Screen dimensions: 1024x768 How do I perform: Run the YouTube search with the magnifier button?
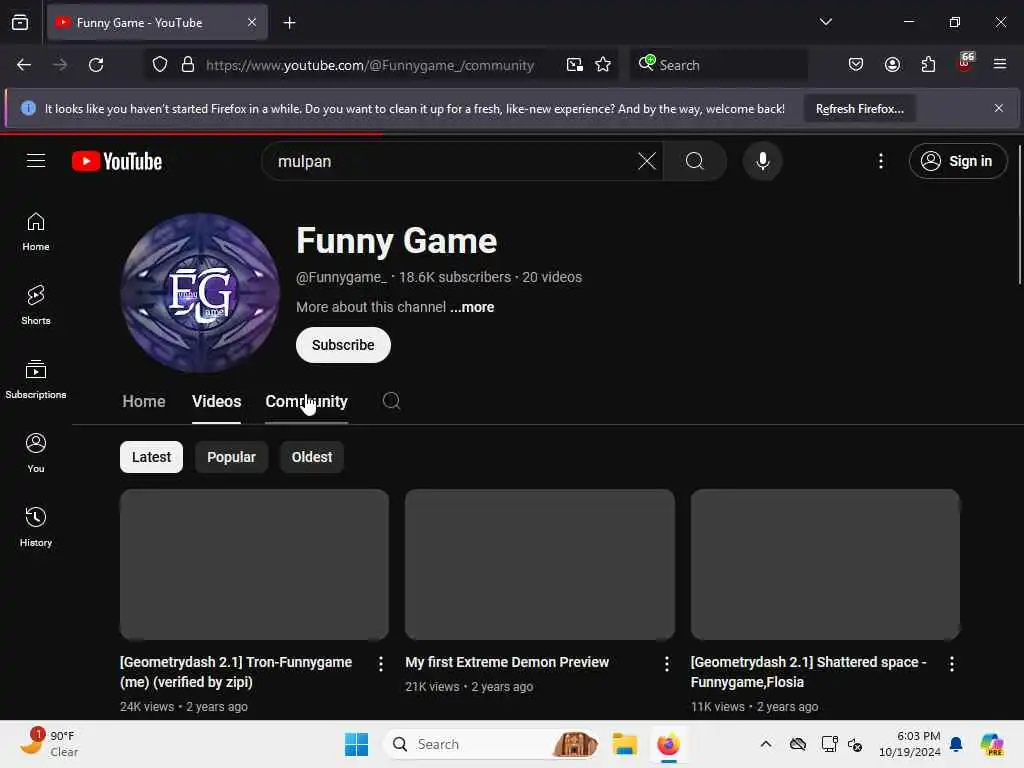[x=695, y=161]
